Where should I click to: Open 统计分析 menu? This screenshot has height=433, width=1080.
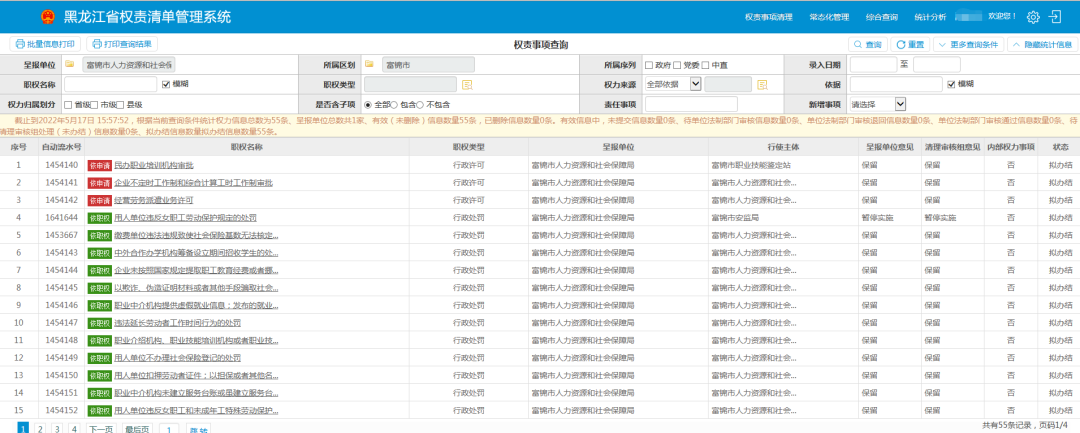(x=930, y=17)
